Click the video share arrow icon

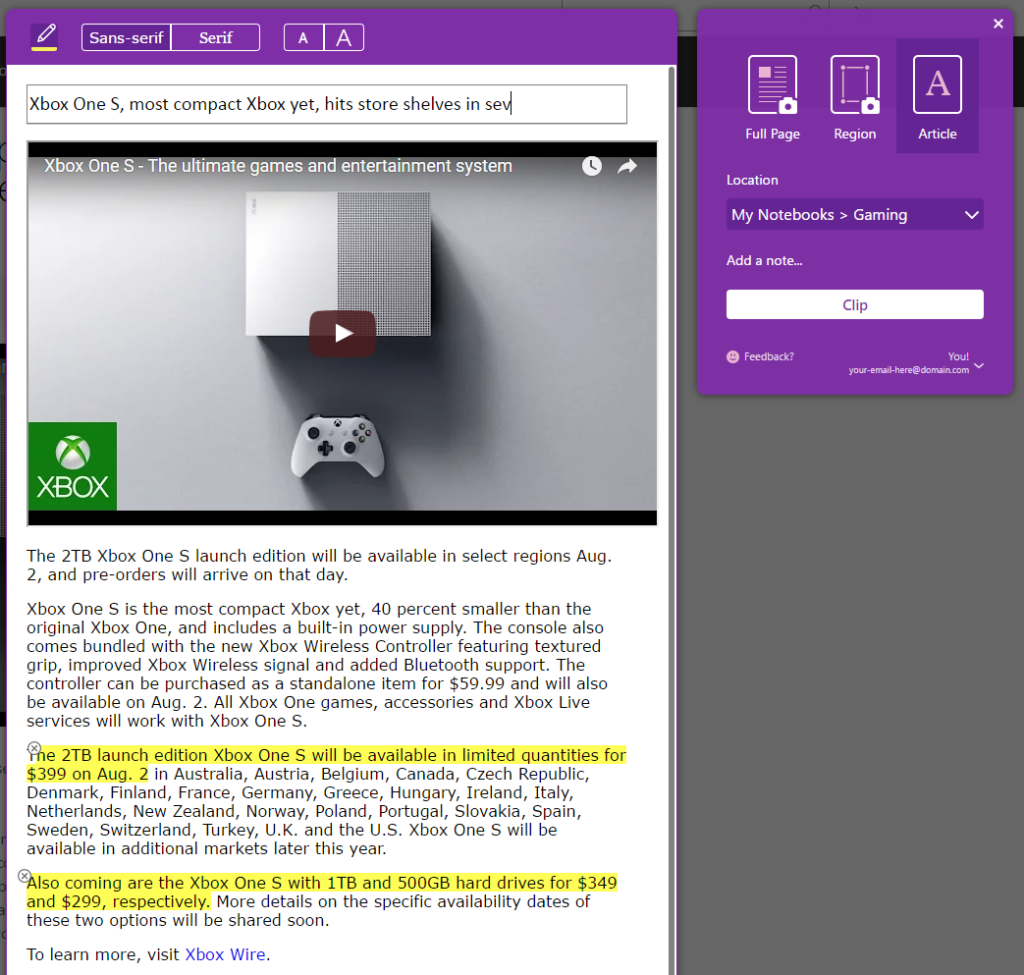coord(627,166)
